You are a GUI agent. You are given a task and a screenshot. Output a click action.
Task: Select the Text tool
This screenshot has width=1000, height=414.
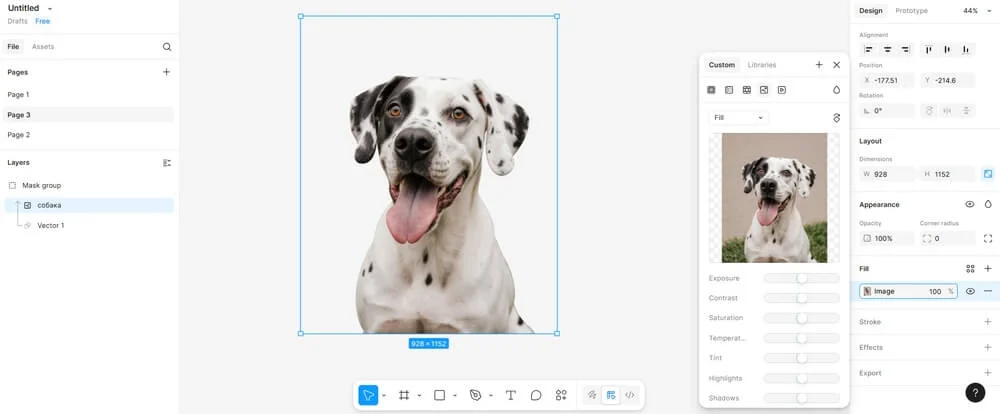click(x=510, y=395)
